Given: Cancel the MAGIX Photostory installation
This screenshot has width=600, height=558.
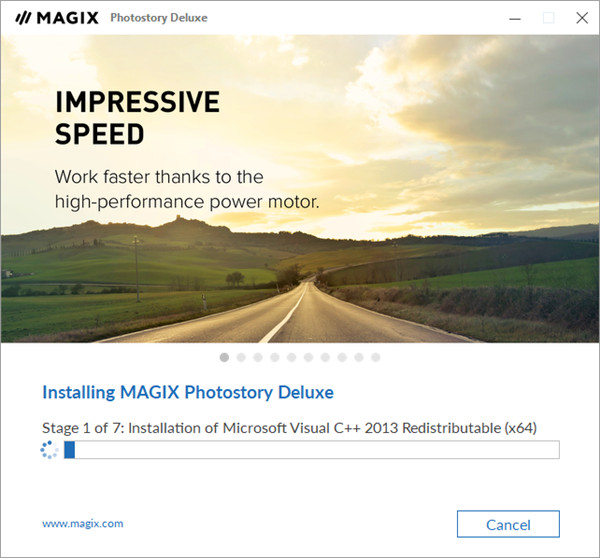Looking at the screenshot, I should [508, 524].
